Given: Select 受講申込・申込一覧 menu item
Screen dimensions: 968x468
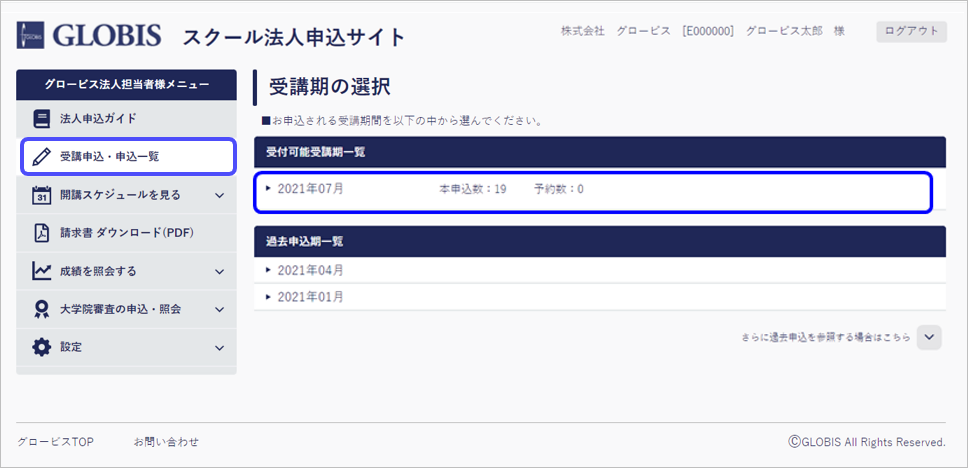Looking at the screenshot, I should (x=128, y=157).
